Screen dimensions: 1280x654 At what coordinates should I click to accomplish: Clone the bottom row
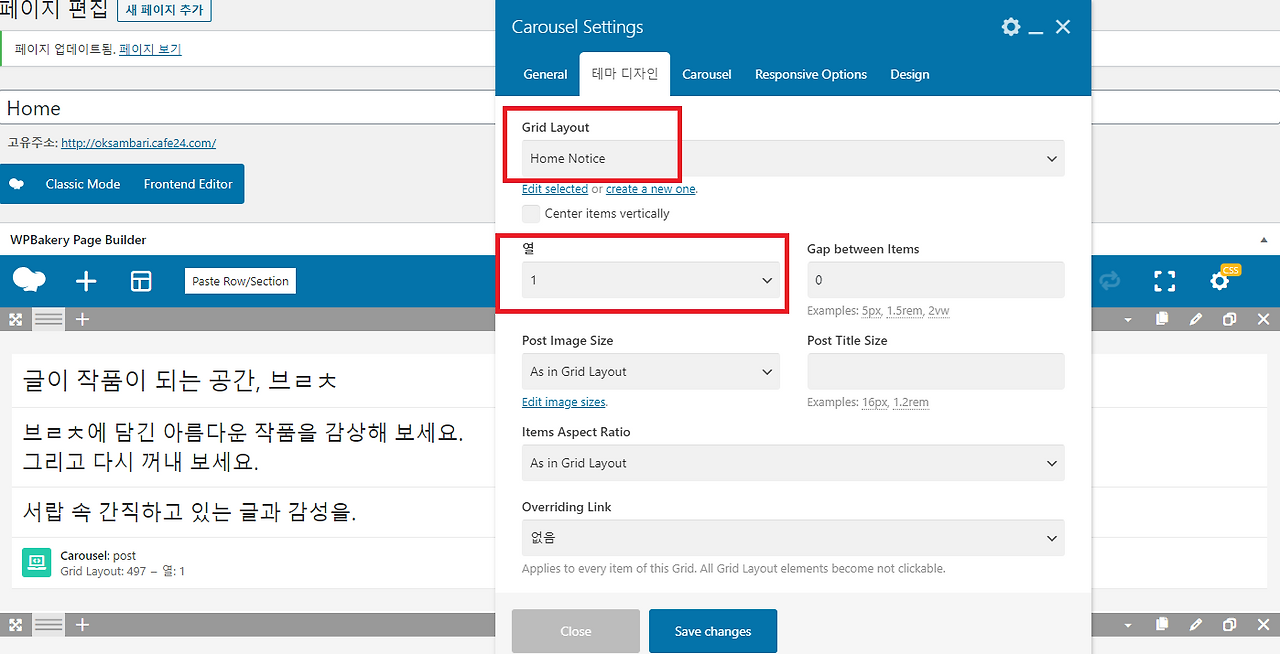[1229, 624]
